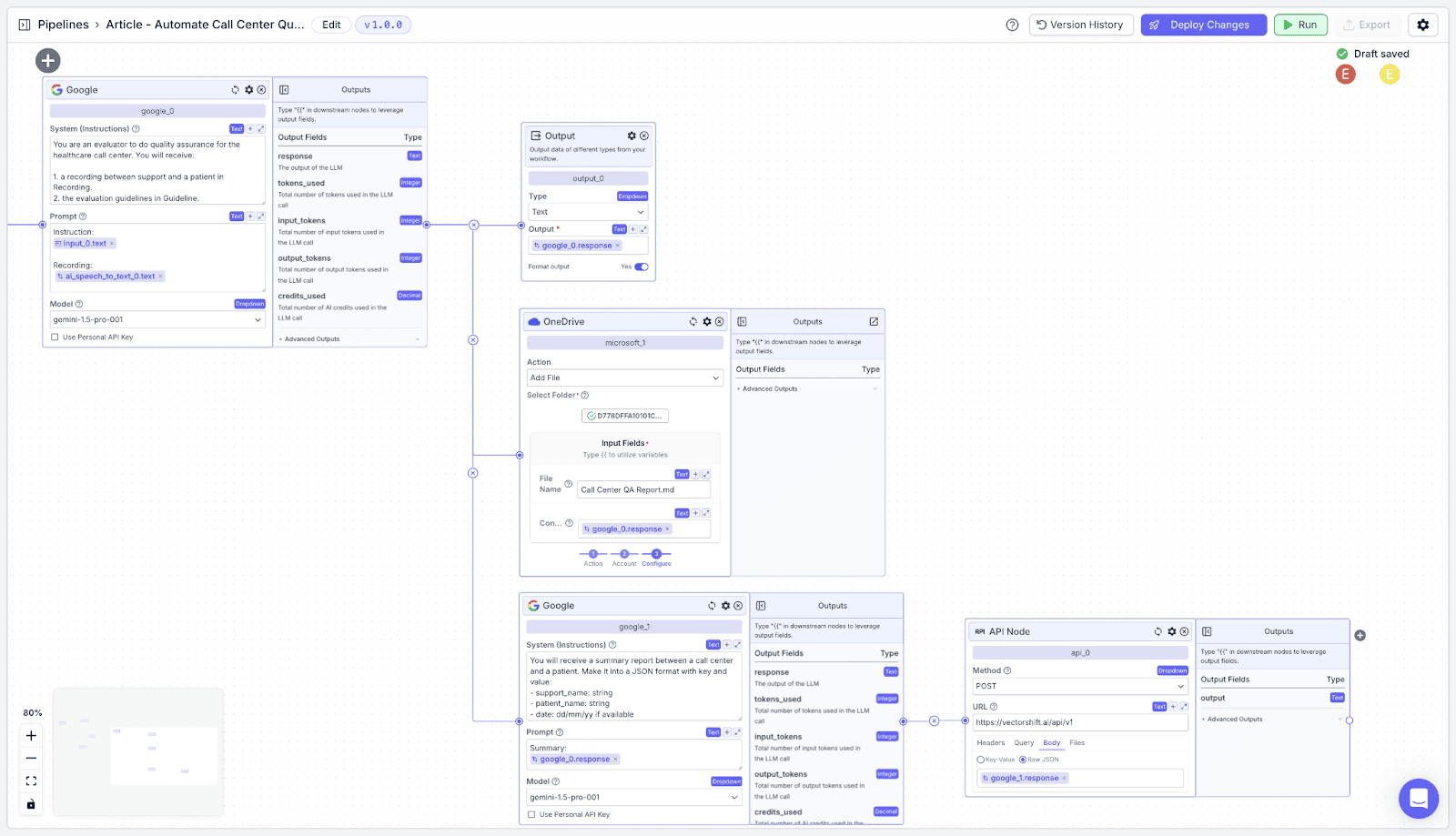Switch to the Query tab in API Node
Viewport: 1456px width, 836px height.
pyautogui.click(x=1025, y=743)
